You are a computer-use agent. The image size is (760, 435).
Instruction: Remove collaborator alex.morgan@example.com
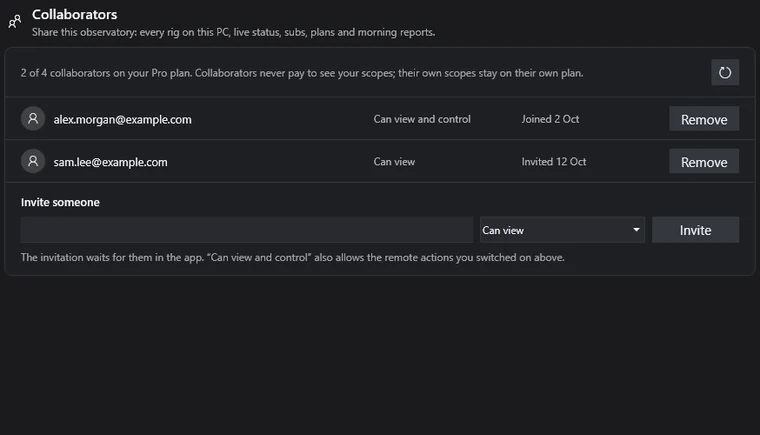pyautogui.click(x=704, y=119)
